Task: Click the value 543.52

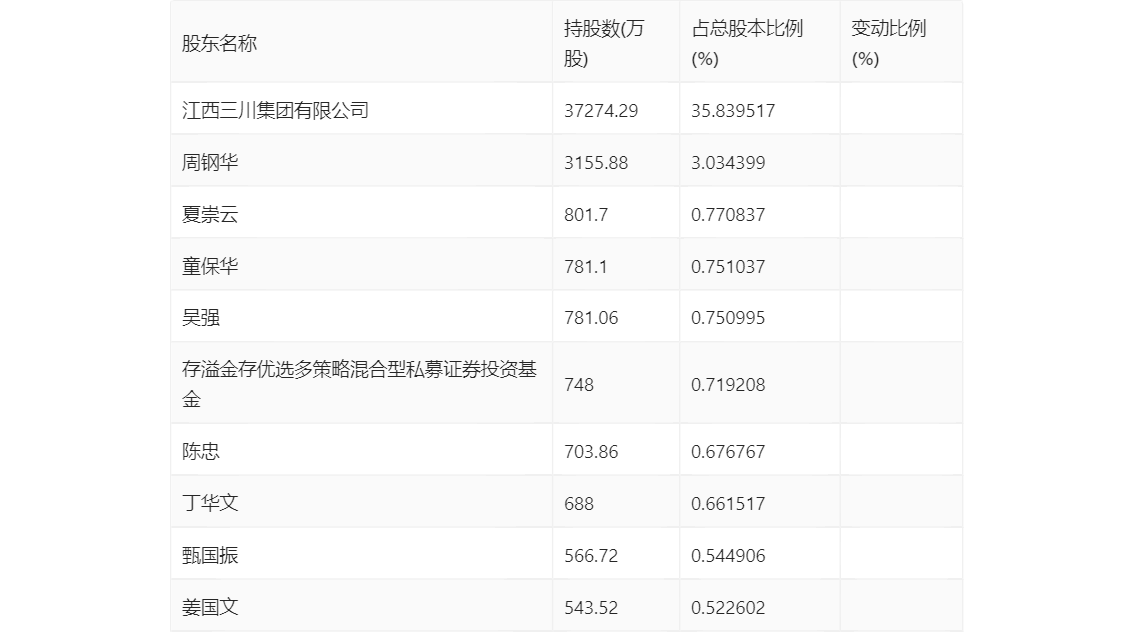Action: (591, 608)
